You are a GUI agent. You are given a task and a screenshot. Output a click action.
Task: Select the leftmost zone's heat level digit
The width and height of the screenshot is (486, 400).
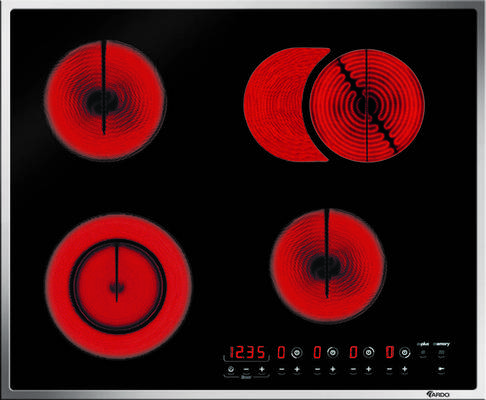click(281, 352)
